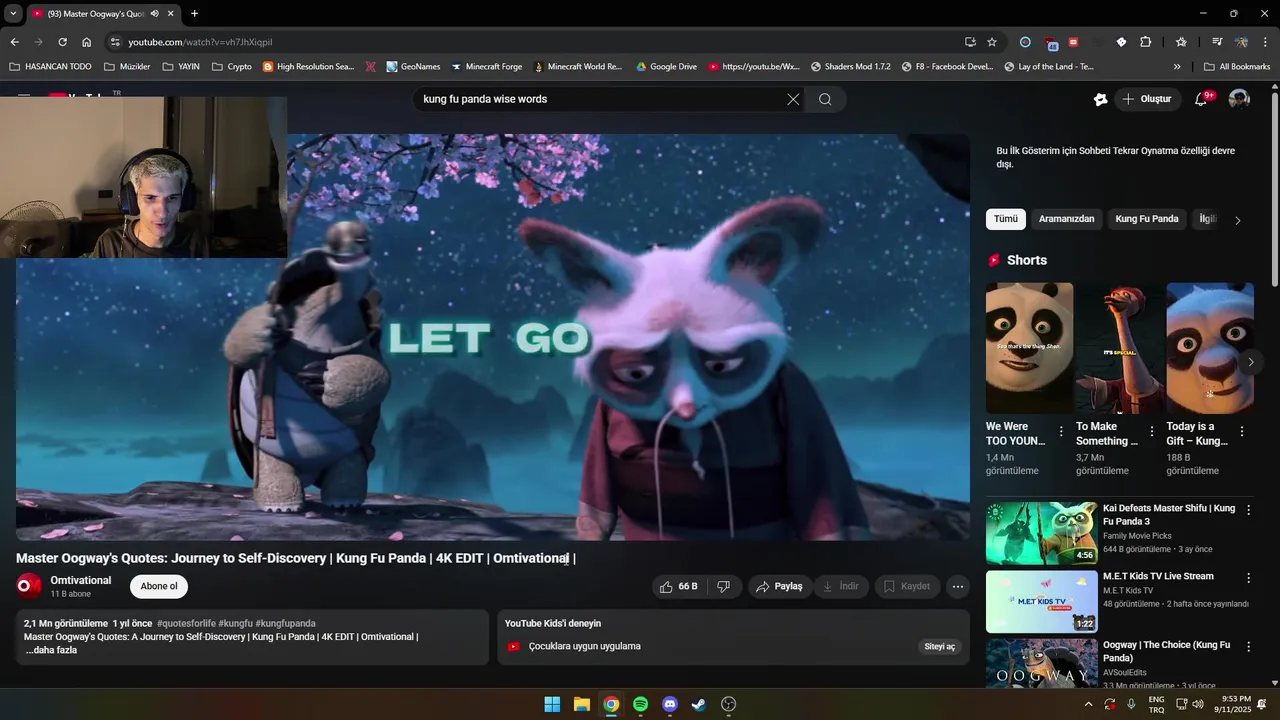Open File Explorer from the taskbar
1280x720 pixels.
tap(581, 704)
